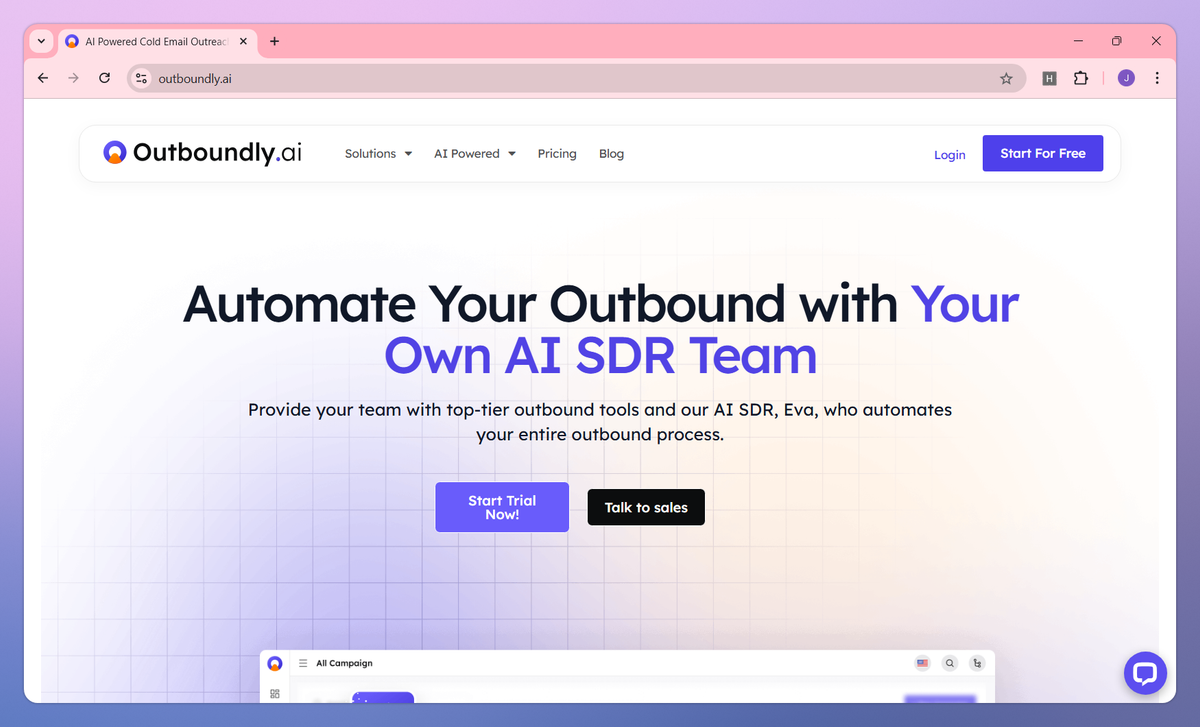
Task: Open the live chat widget
Action: click(x=1145, y=673)
